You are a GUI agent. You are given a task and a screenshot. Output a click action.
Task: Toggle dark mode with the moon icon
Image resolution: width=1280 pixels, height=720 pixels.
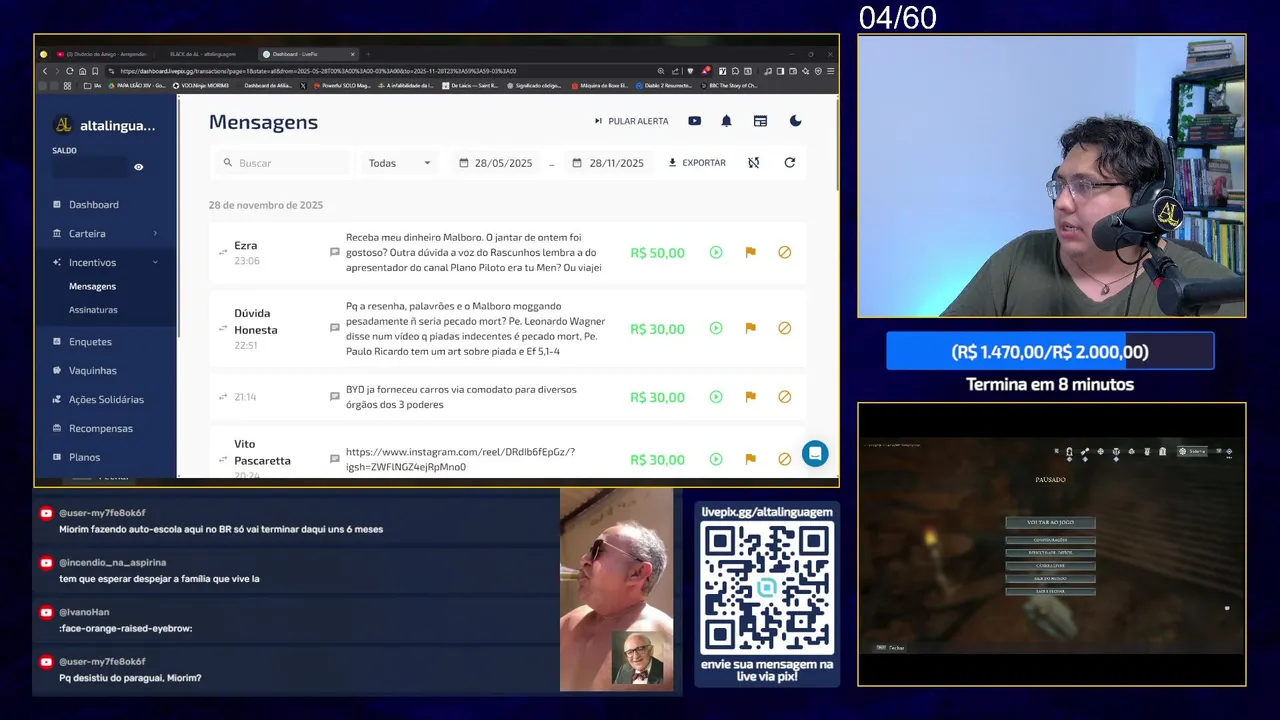click(x=796, y=121)
